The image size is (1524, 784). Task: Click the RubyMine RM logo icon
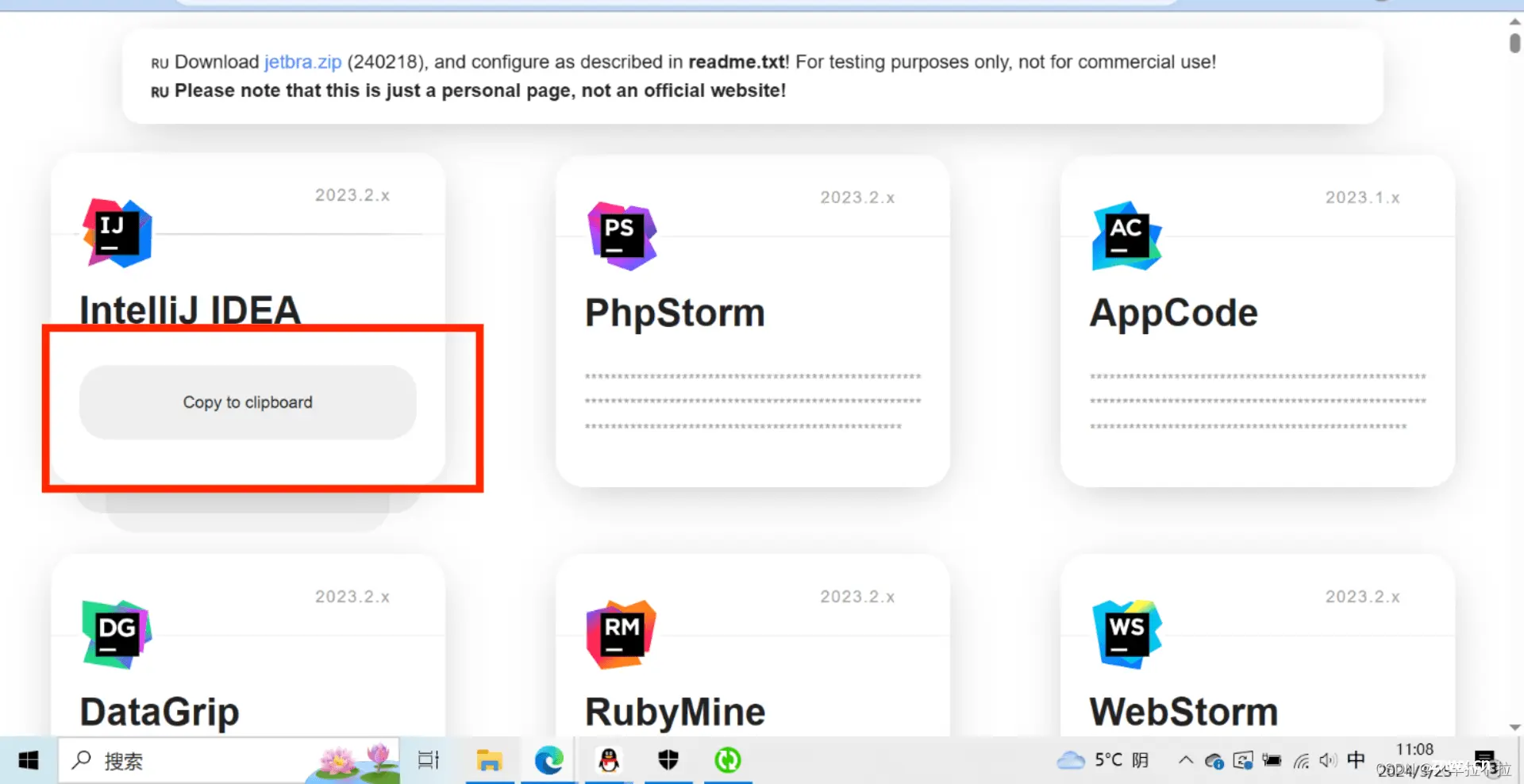coord(622,634)
